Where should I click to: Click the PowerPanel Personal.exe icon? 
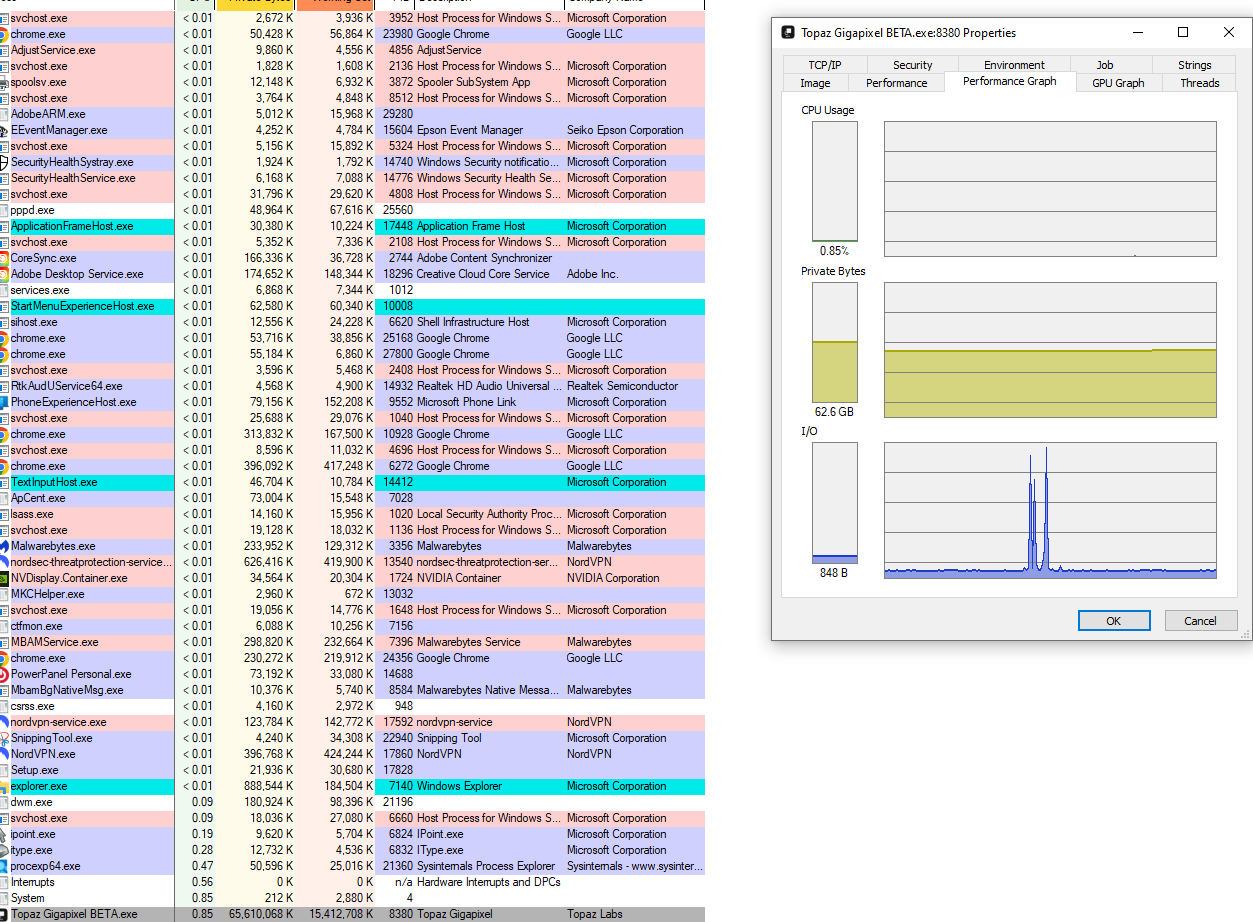pyautogui.click(x=4, y=674)
